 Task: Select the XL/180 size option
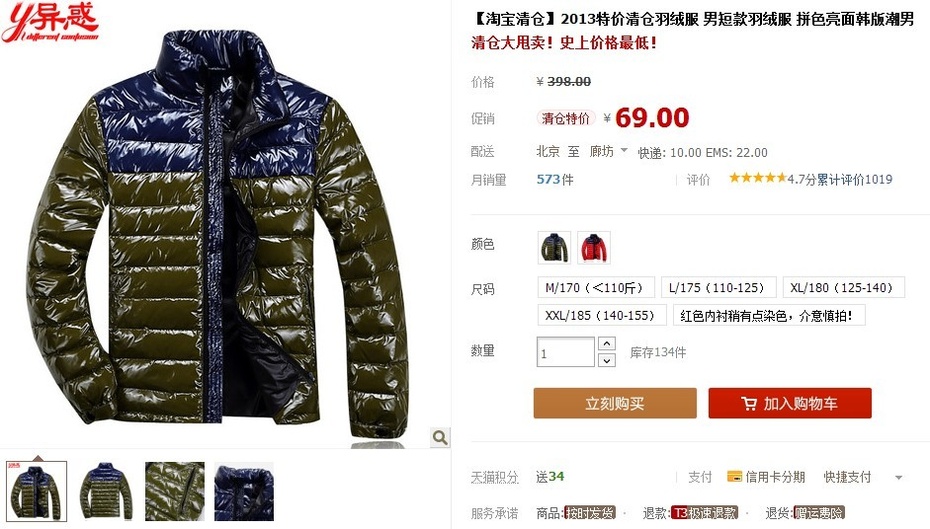tap(843, 288)
